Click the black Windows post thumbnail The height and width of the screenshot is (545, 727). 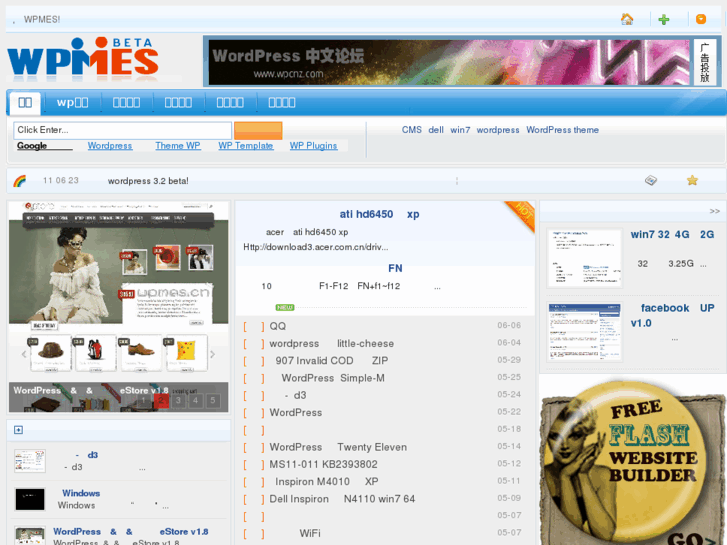30,499
